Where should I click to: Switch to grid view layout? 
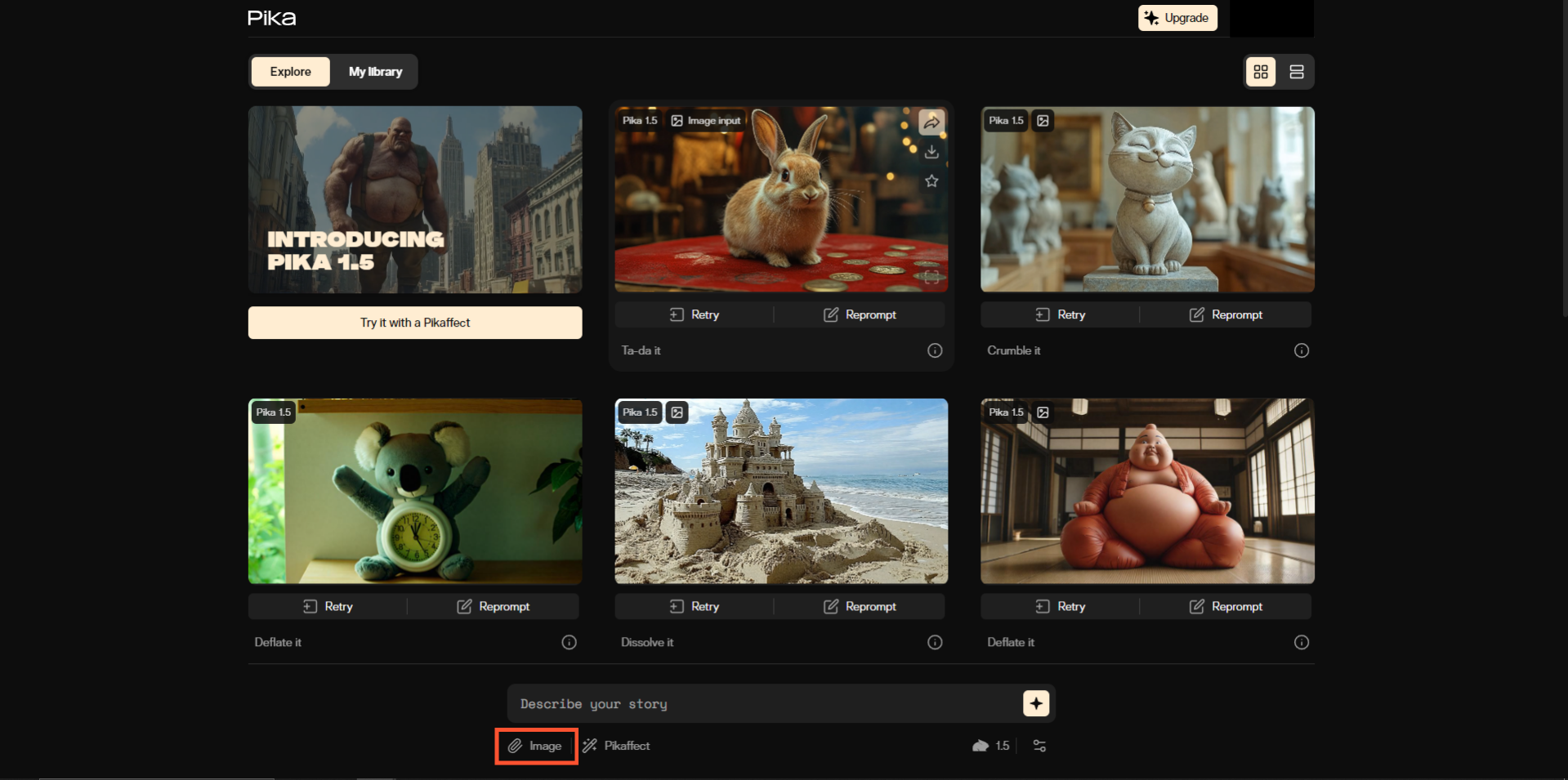[1261, 72]
